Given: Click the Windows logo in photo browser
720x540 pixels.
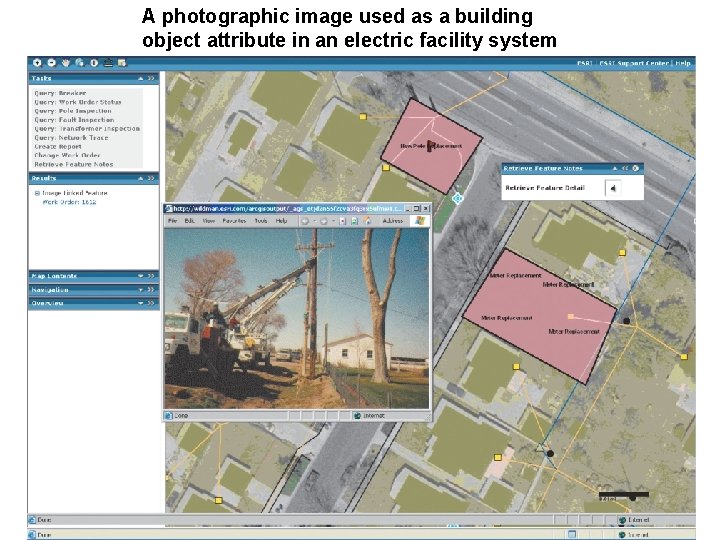Looking at the screenshot, I should click(420, 221).
